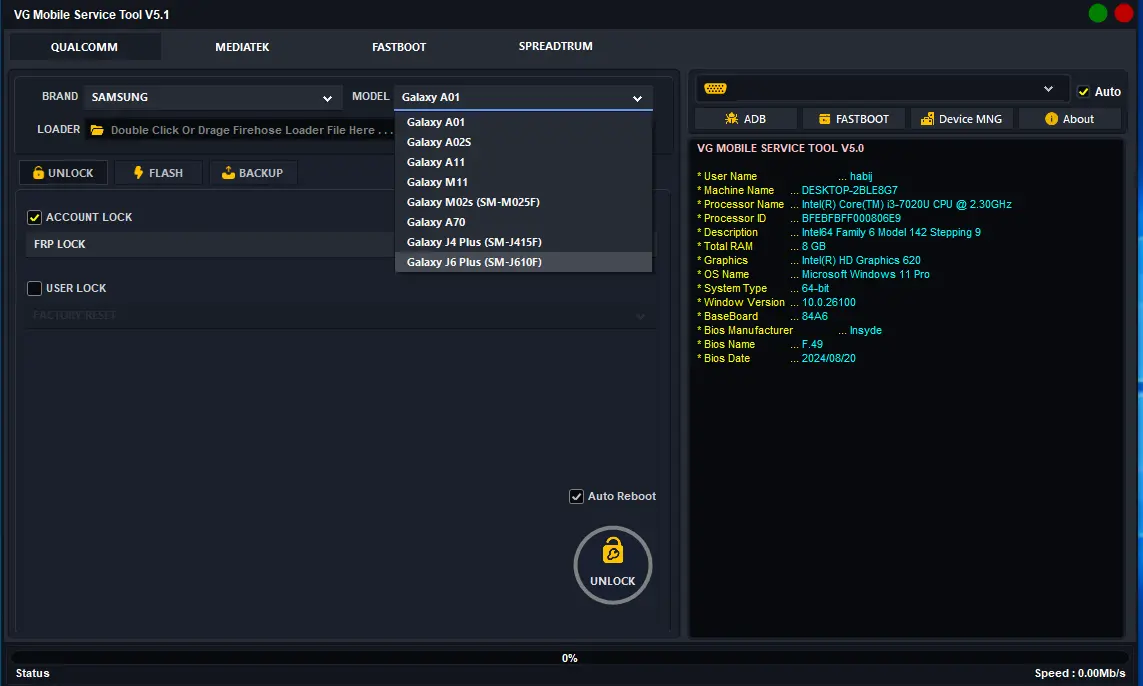Image resolution: width=1143 pixels, height=686 pixels.
Task: Switch to the MEDIATEK tab
Action: point(242,47)
